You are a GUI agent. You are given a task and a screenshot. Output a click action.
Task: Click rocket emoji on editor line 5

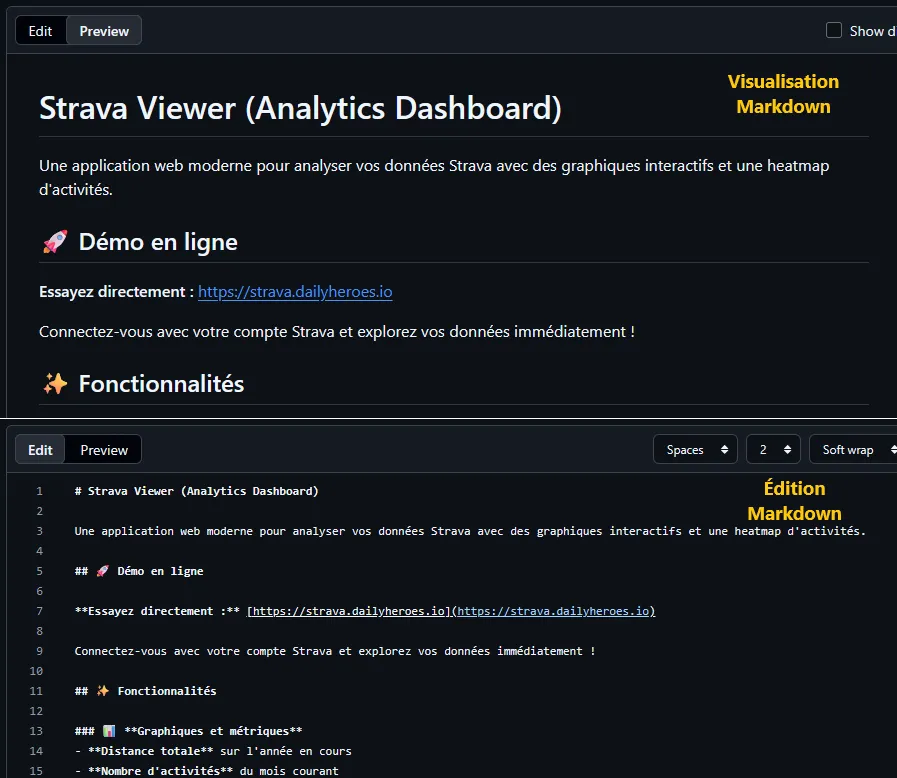click(x=102, y=571)
